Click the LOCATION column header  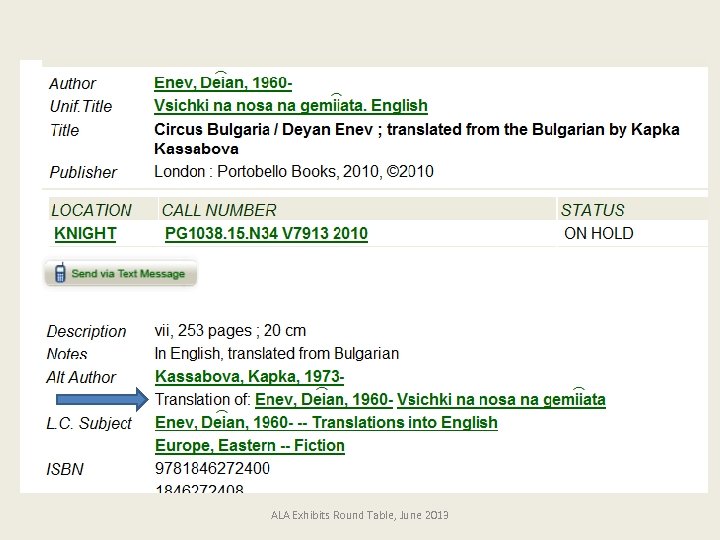(x=91, y=210)
